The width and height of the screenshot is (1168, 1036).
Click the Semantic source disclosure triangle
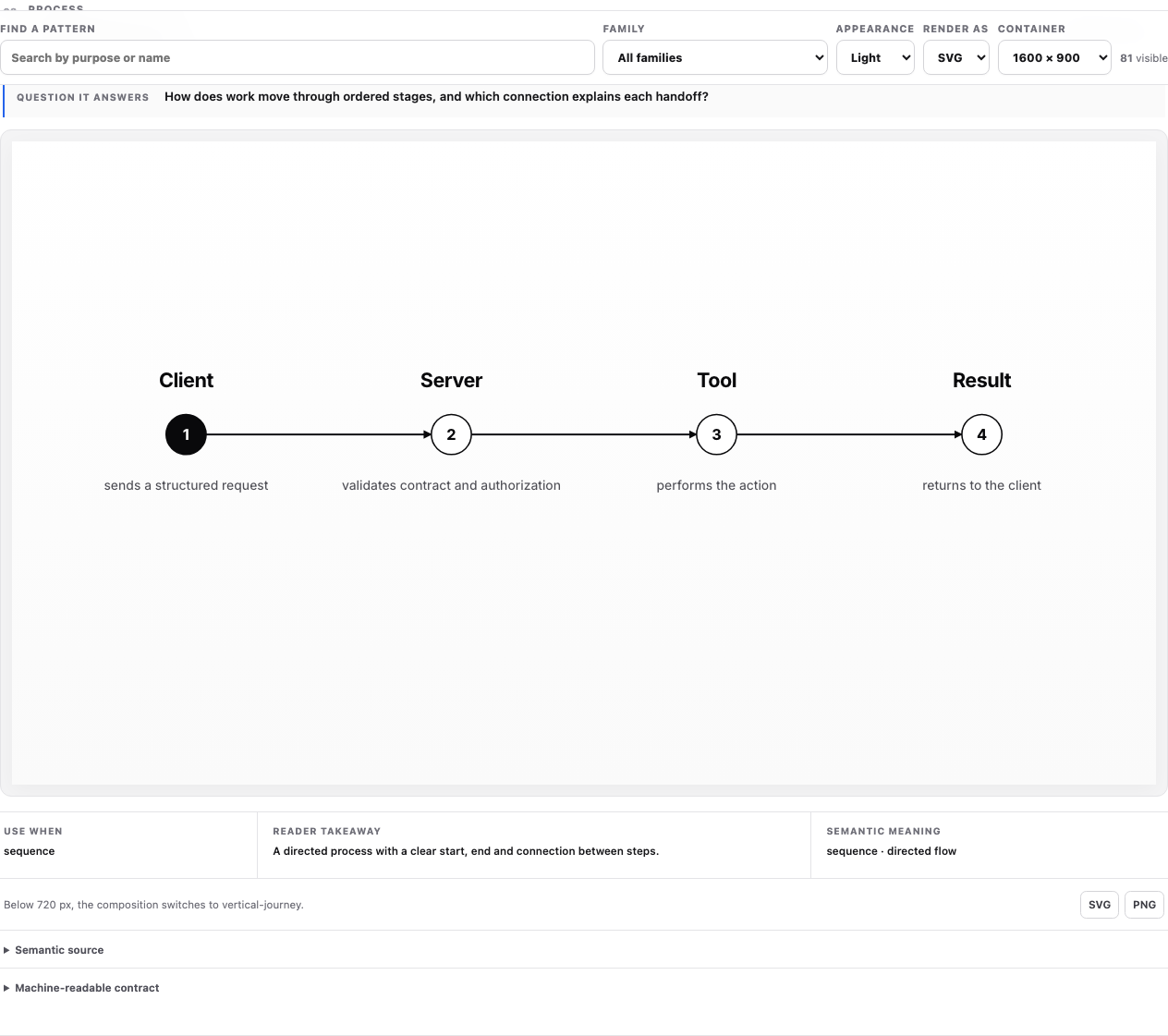[x=6, y=950]
